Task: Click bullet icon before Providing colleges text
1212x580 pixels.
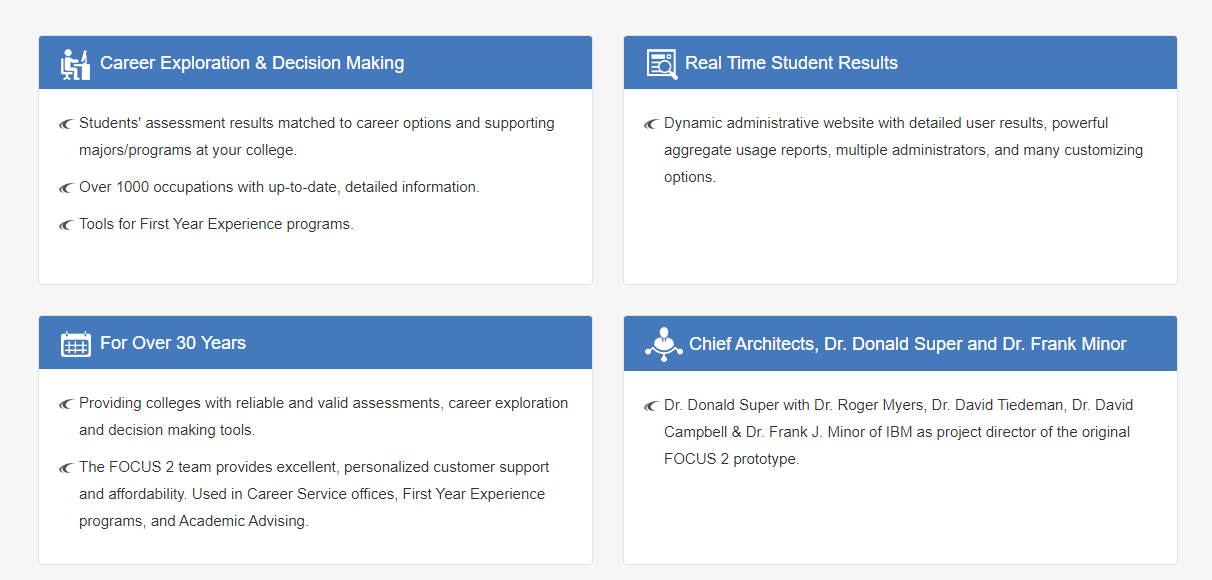Action: click(x=66, y=404)
